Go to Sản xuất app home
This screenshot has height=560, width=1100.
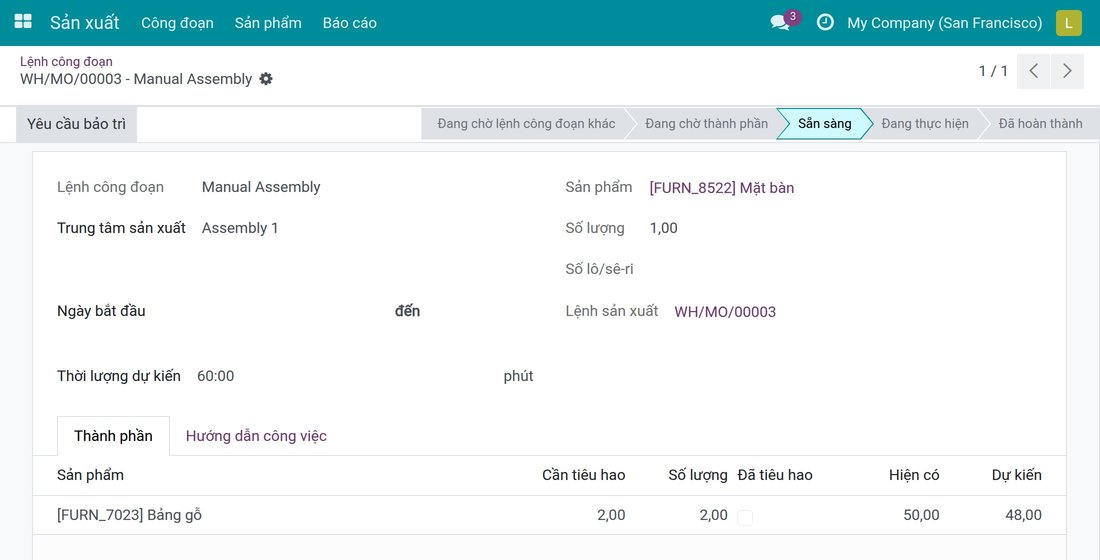click(x=84, y=22)
